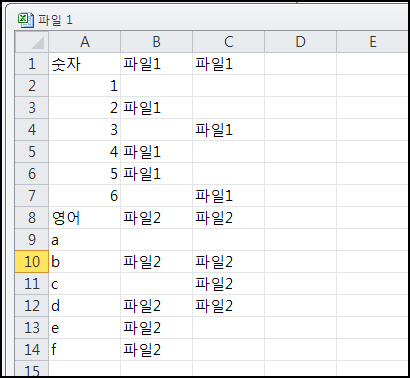Screen dimensions: 410x378
Task: Click cell B8 containing 파일2
Action: click(x=156, y=218)
